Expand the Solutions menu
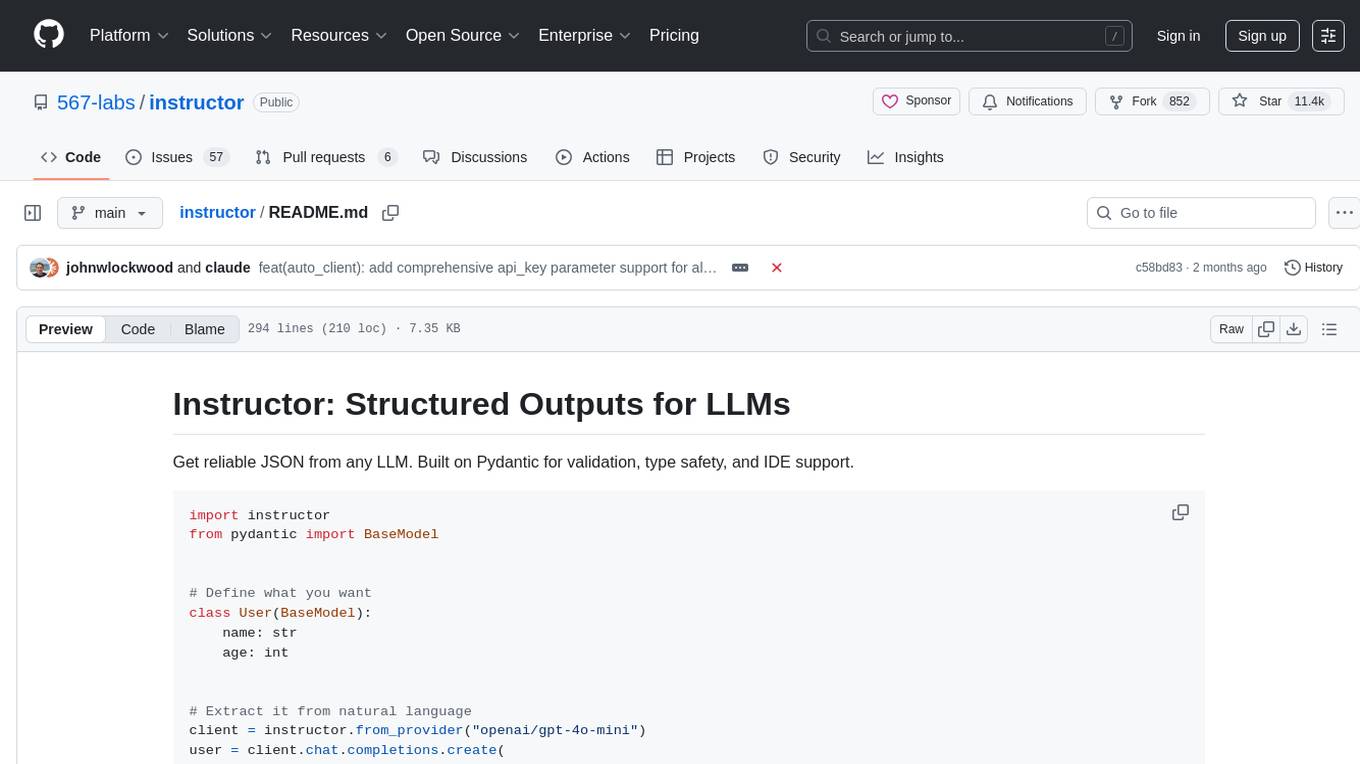The width and height of the screenshot is (1360, 764). tap(230, 35)
